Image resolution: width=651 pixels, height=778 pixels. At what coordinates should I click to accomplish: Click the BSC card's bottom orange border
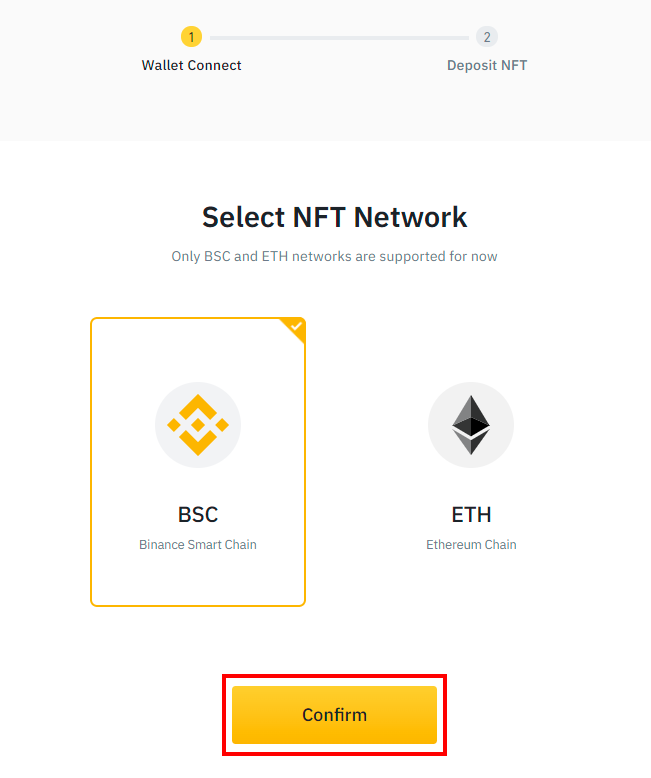click(198, 605)
